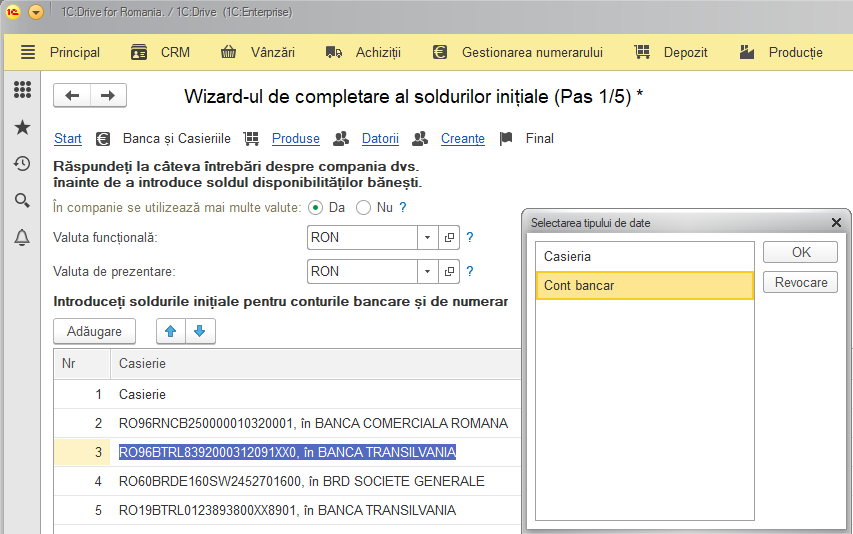
Task: Open Valuta funcțională item form icon
Action: click(x=449, y=238)
